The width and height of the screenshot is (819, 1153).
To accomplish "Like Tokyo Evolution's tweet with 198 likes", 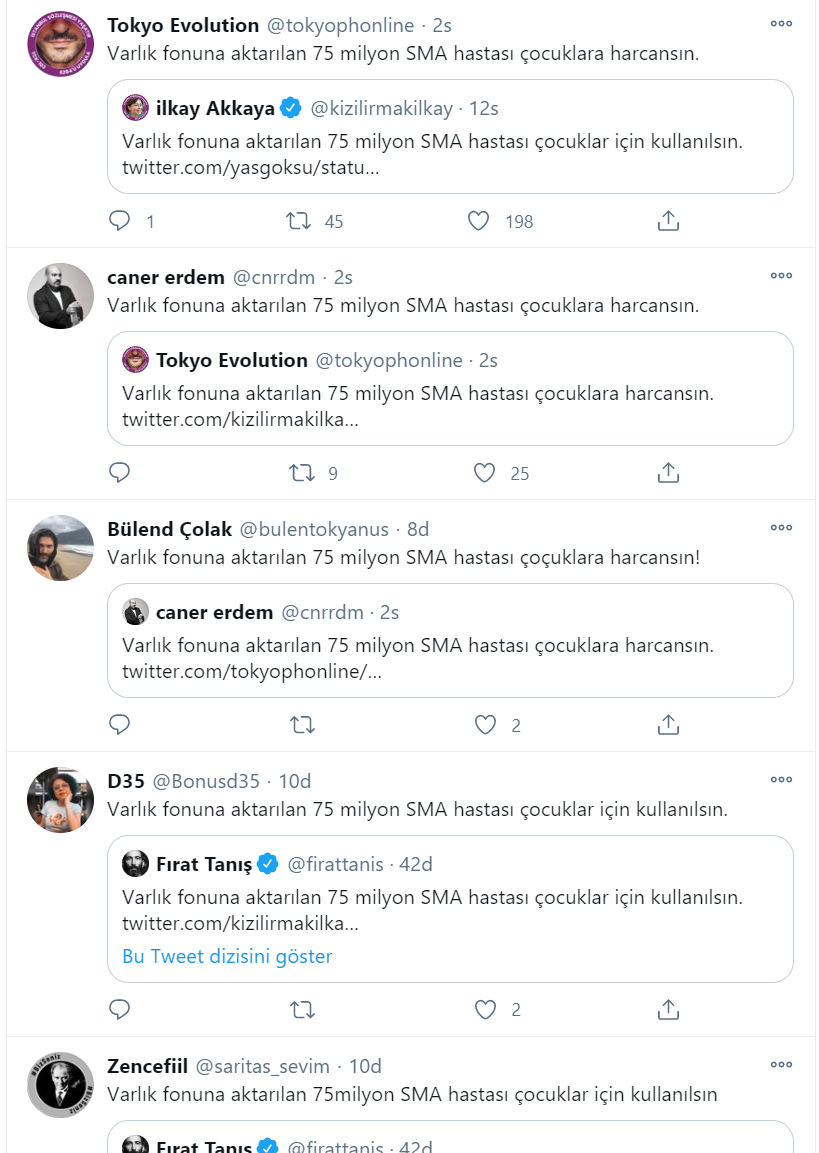I will (x=479, y=221).
